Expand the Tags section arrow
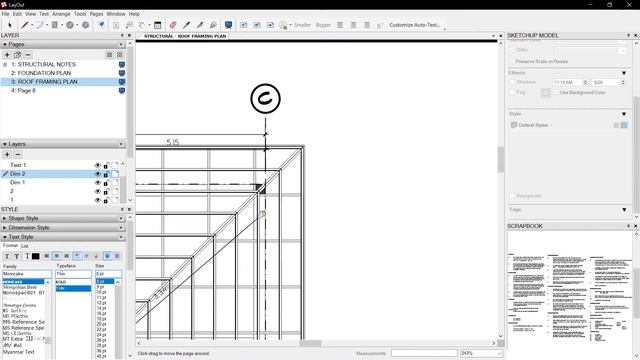 [x=624, y=210]
